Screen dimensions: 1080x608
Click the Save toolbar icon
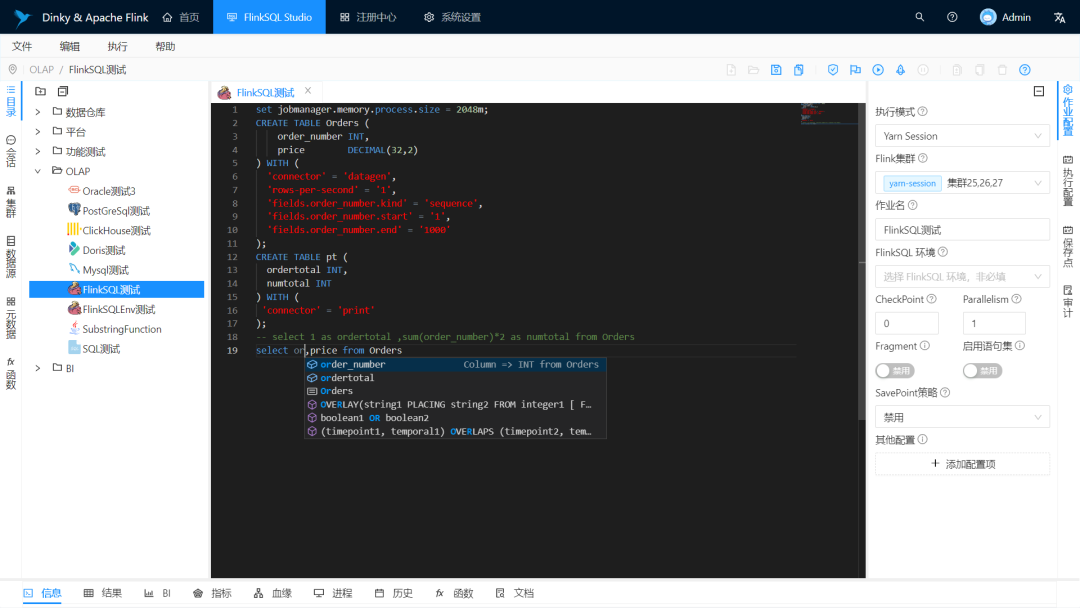[x=776, y=70]
